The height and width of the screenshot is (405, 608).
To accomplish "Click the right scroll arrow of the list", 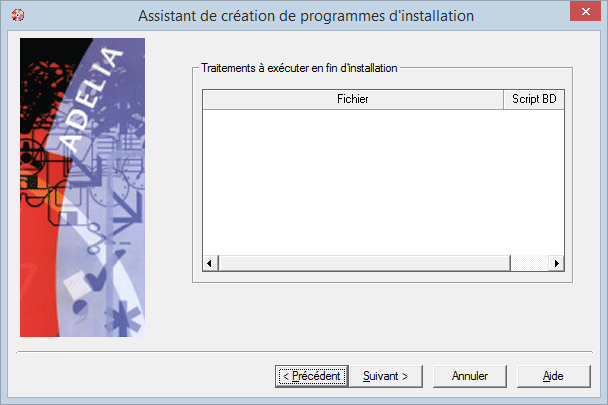I will [557, 263].
